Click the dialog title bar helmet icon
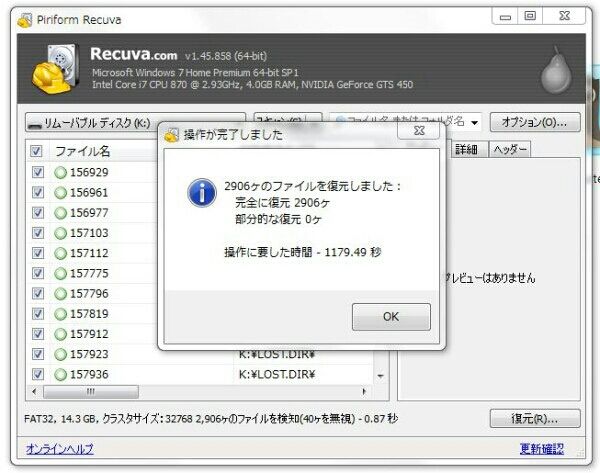 coord(171,135)
